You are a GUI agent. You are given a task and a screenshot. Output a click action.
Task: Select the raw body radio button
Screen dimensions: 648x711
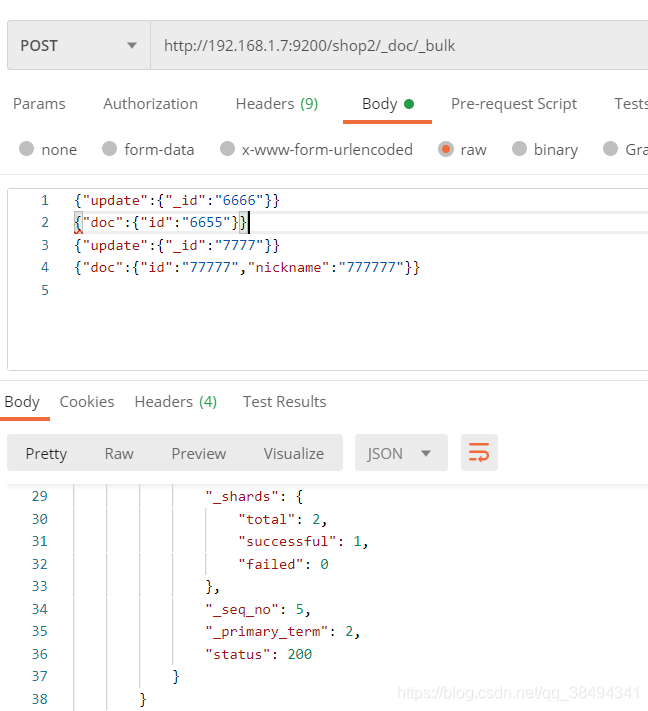[x=446, y=149]
